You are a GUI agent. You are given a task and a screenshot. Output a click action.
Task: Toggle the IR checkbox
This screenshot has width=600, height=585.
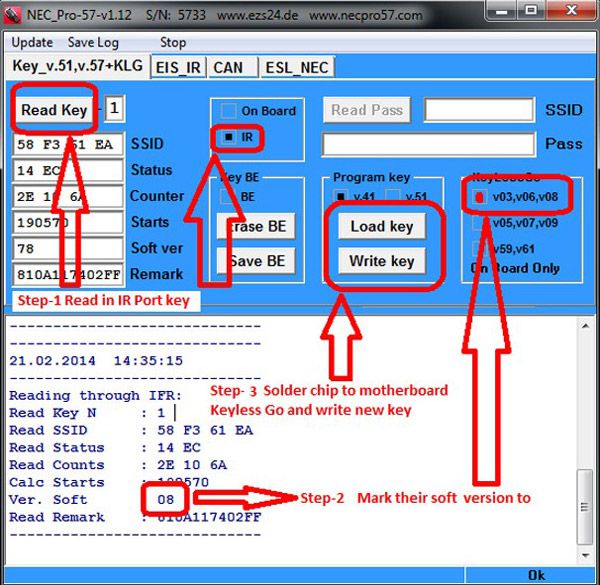tap(228, 137)
